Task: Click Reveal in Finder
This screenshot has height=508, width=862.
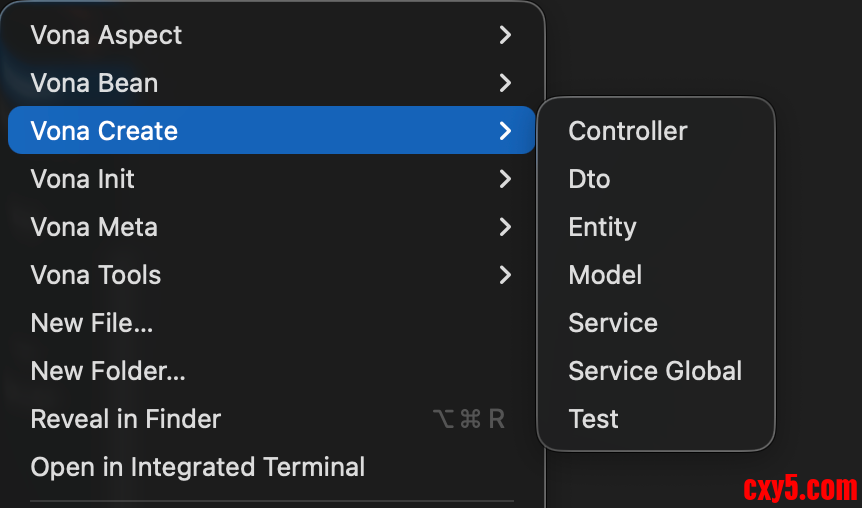Action: pyautogui.click(x=126, y=419)
